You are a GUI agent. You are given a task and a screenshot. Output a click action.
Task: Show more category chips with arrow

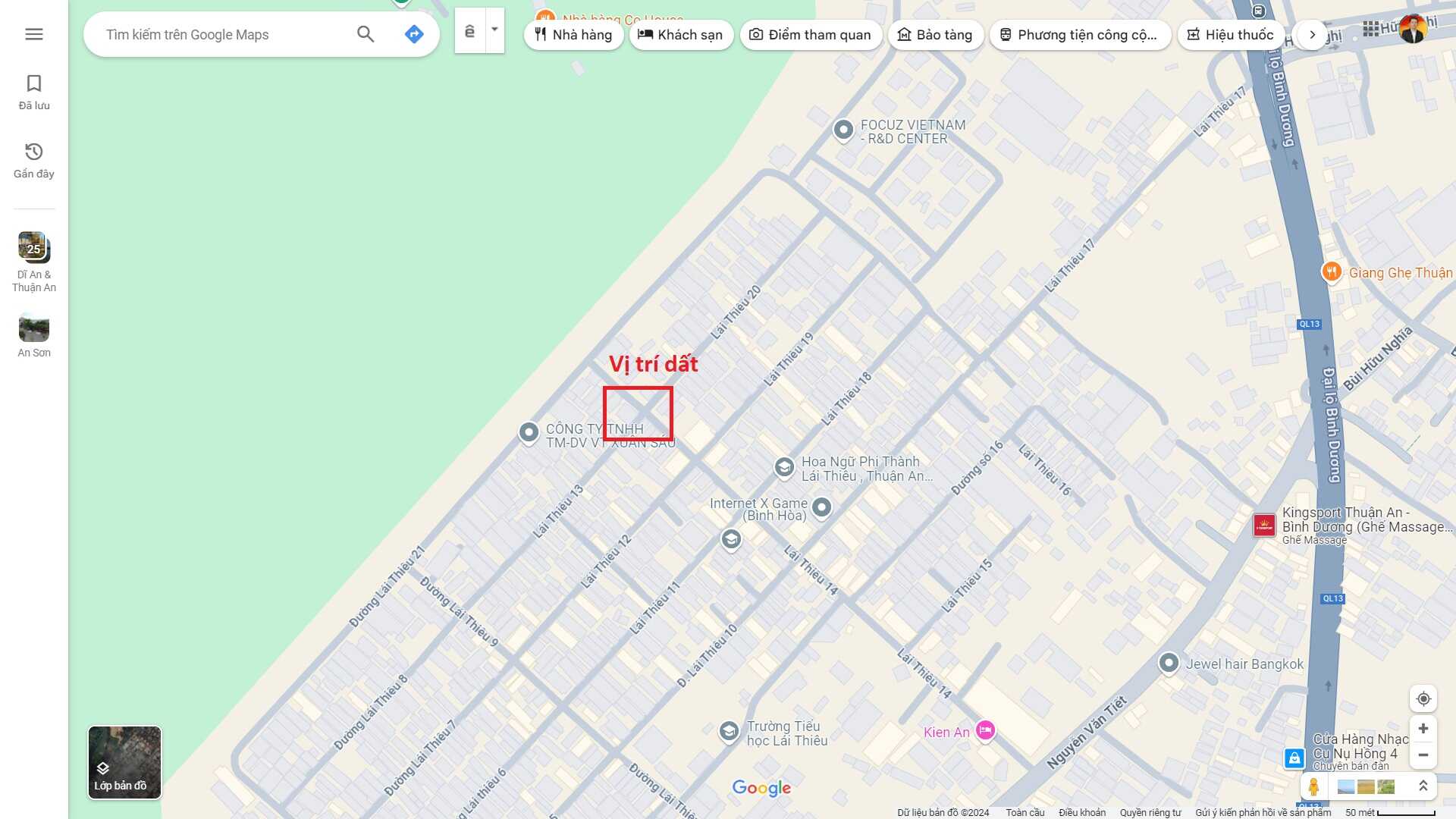click(1312, 35)
